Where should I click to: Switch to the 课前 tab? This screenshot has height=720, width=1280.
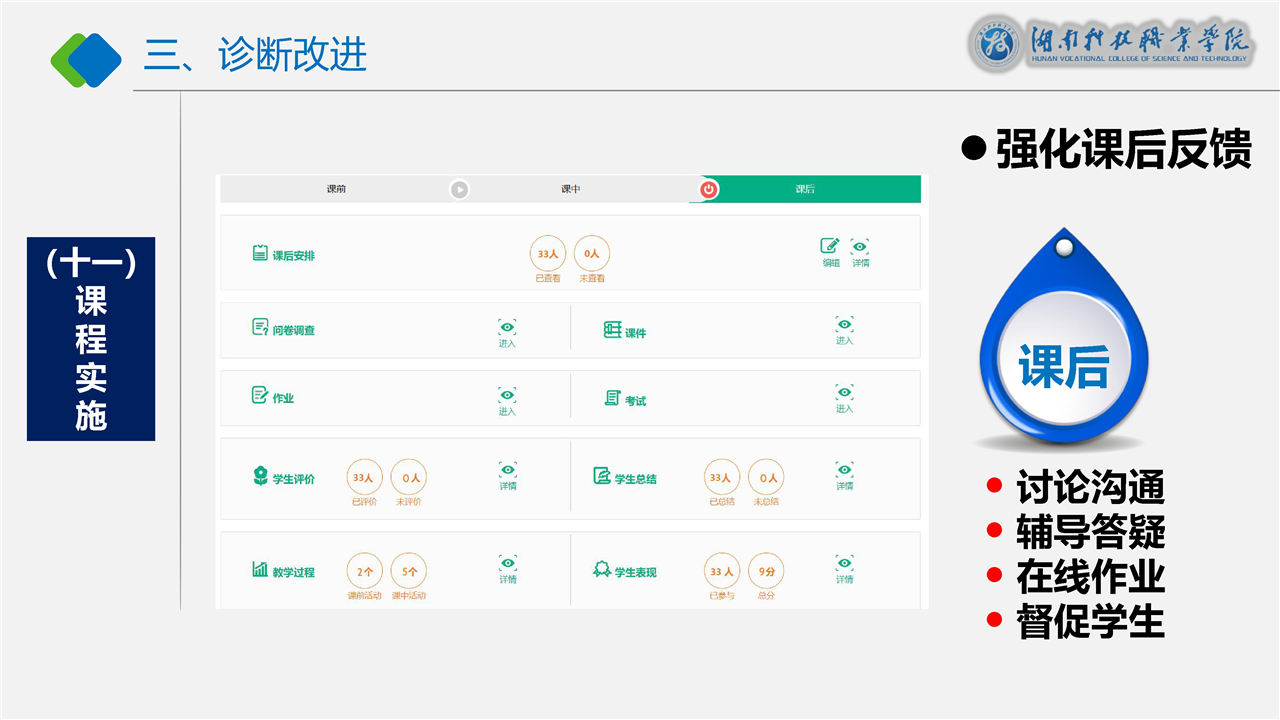(x=336, y=189)
